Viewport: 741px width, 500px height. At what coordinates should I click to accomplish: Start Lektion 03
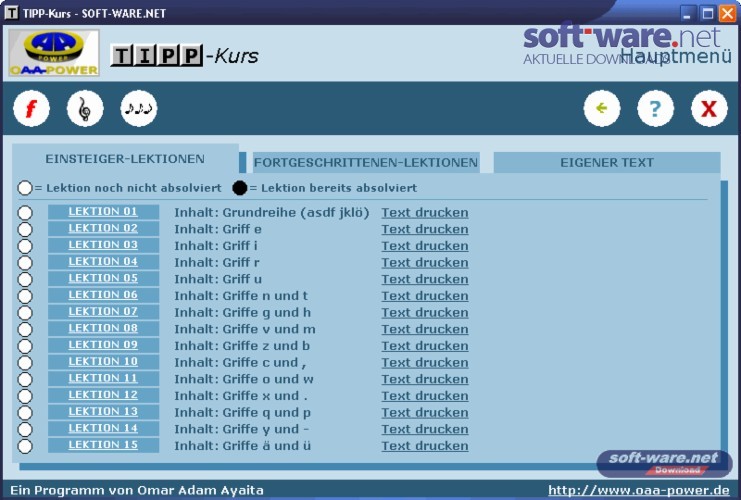click(103, 245)
